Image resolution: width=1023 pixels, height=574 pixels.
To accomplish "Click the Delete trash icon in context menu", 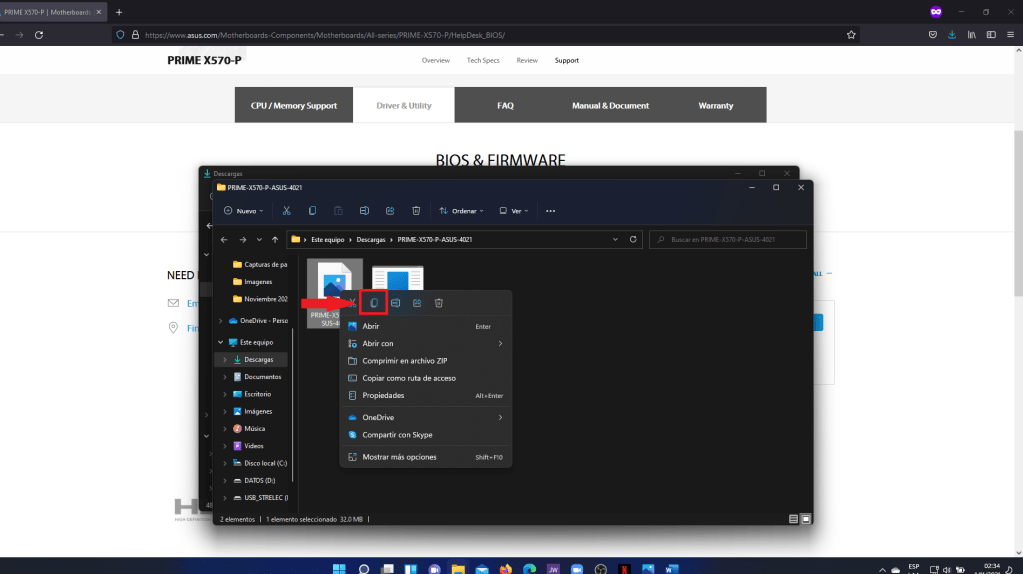I will coord(439,303).
